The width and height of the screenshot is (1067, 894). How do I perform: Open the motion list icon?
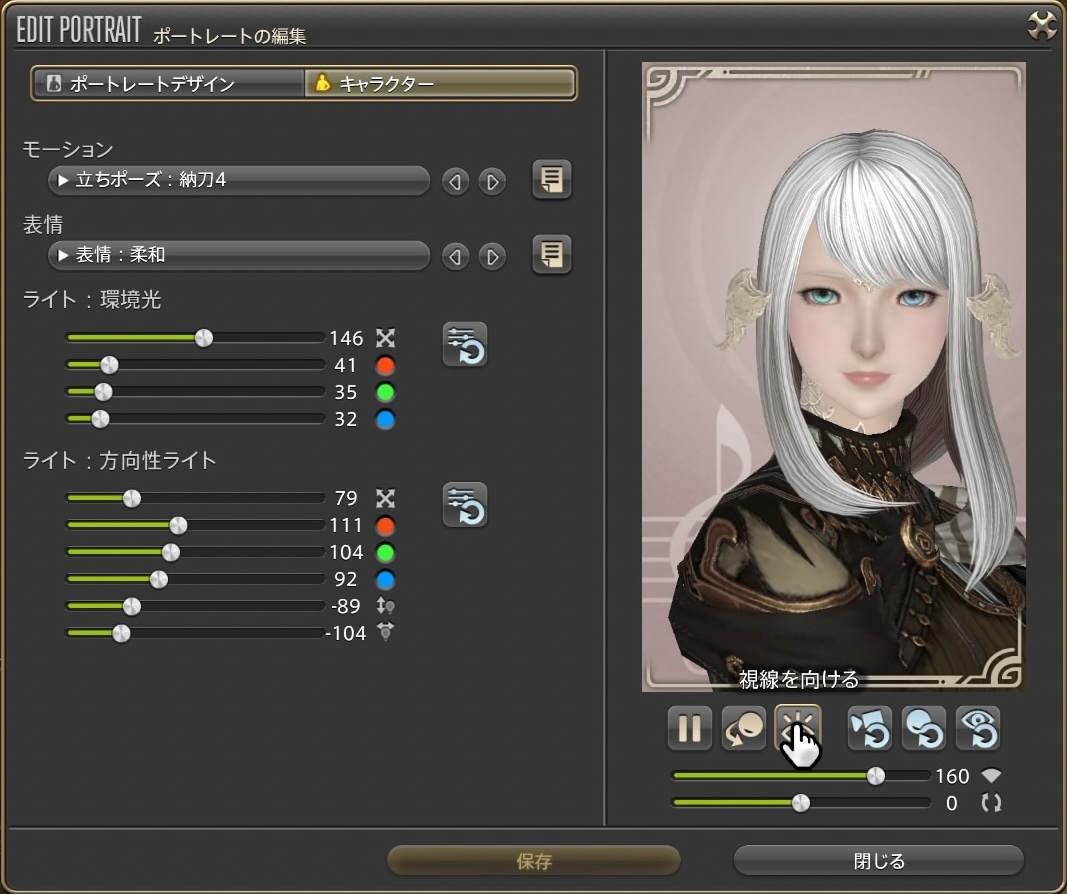[551, 181]
